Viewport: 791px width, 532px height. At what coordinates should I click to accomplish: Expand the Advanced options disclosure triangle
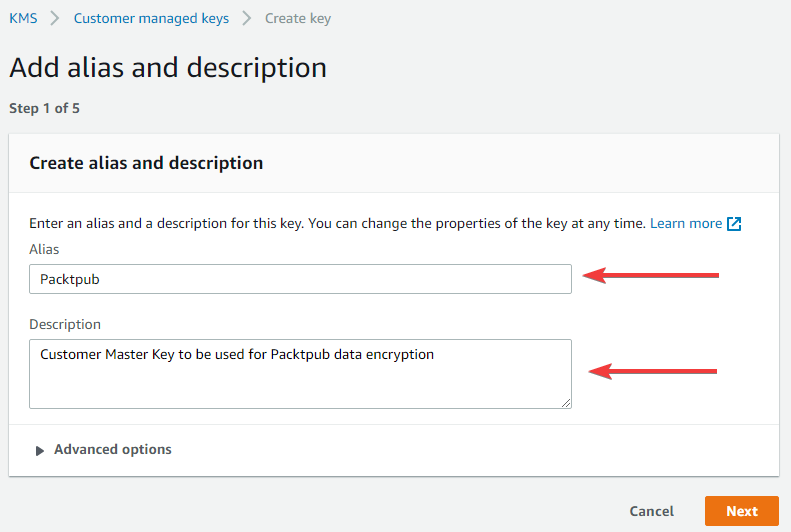(x=40, y=450)
